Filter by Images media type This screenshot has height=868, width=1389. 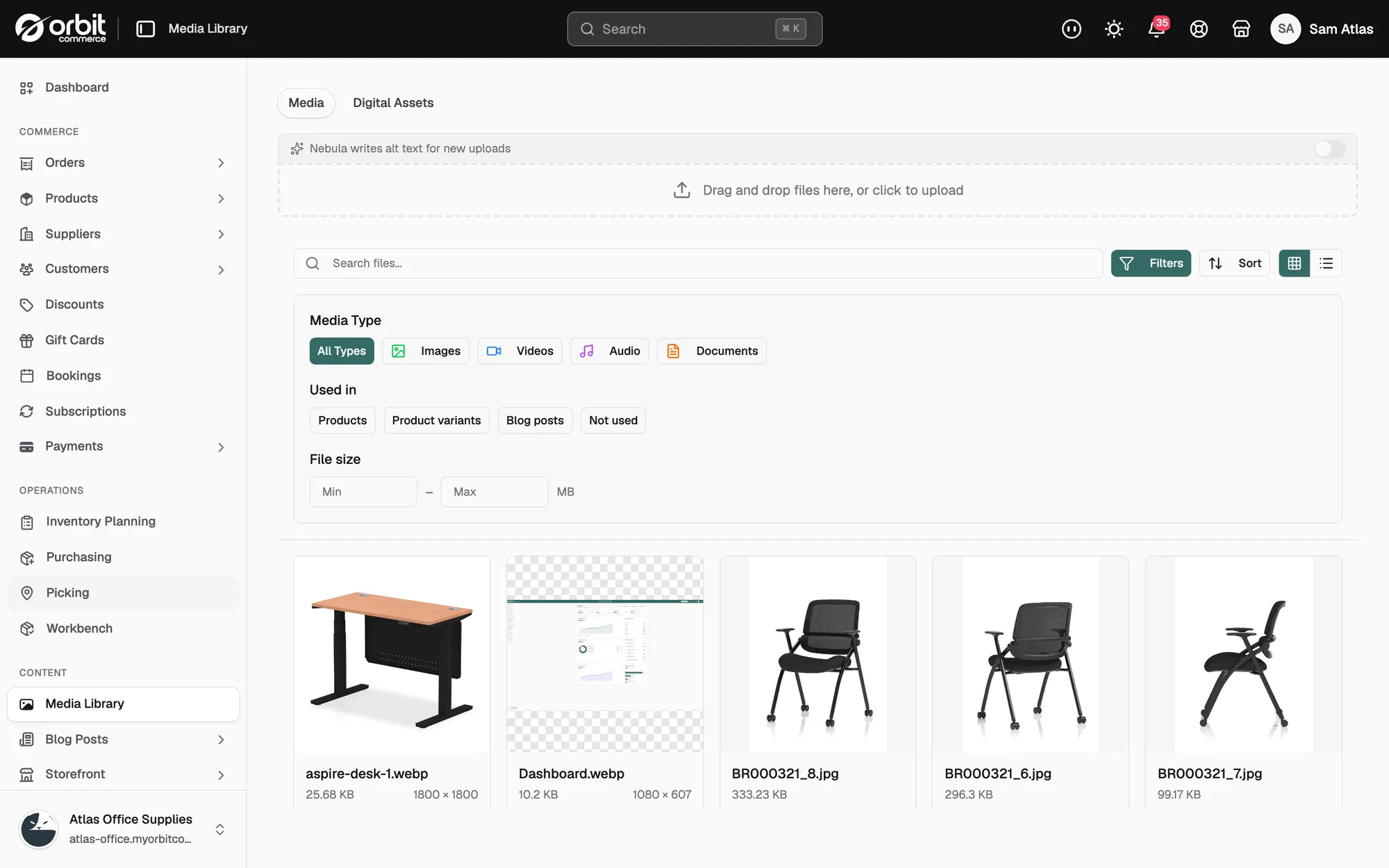point(426,351)
